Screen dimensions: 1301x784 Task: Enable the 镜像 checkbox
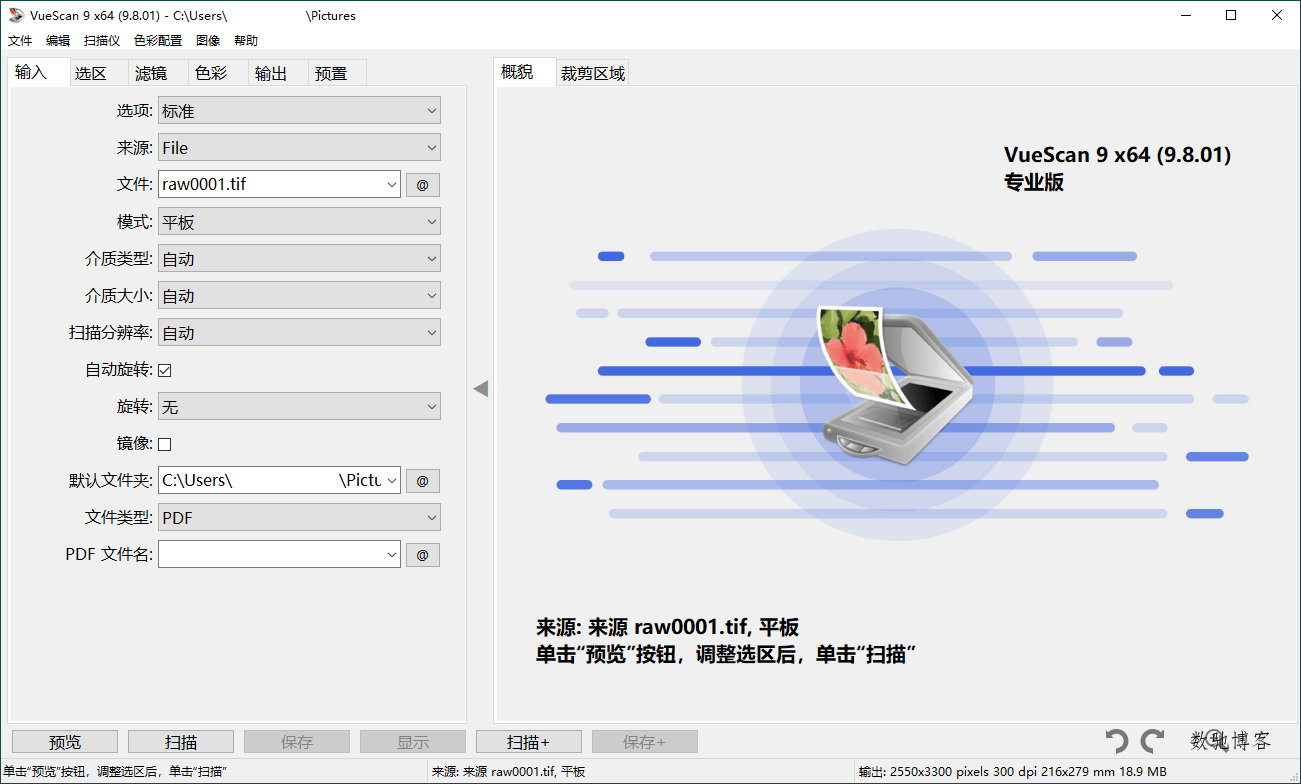[165, 444]
